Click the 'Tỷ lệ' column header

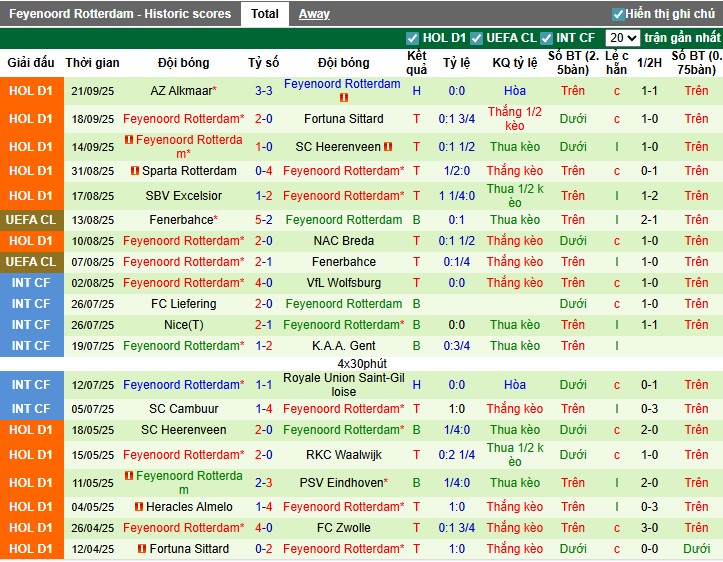click(456, 62)
